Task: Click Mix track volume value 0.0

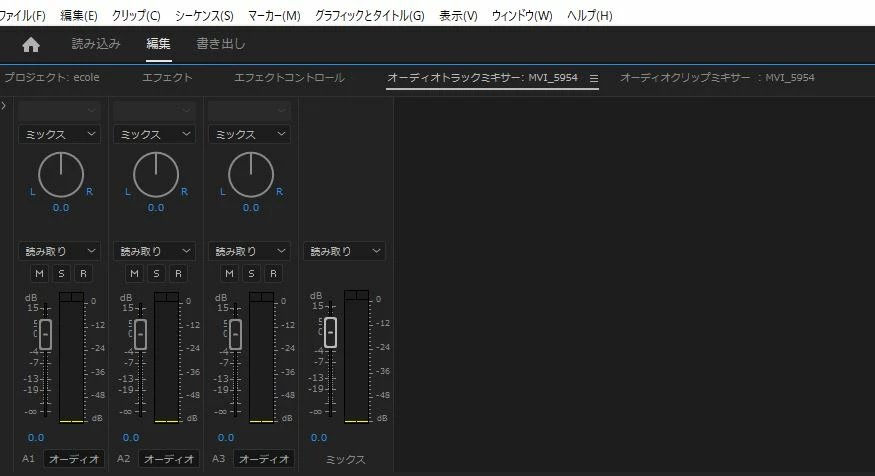Action: coord(319,437)
